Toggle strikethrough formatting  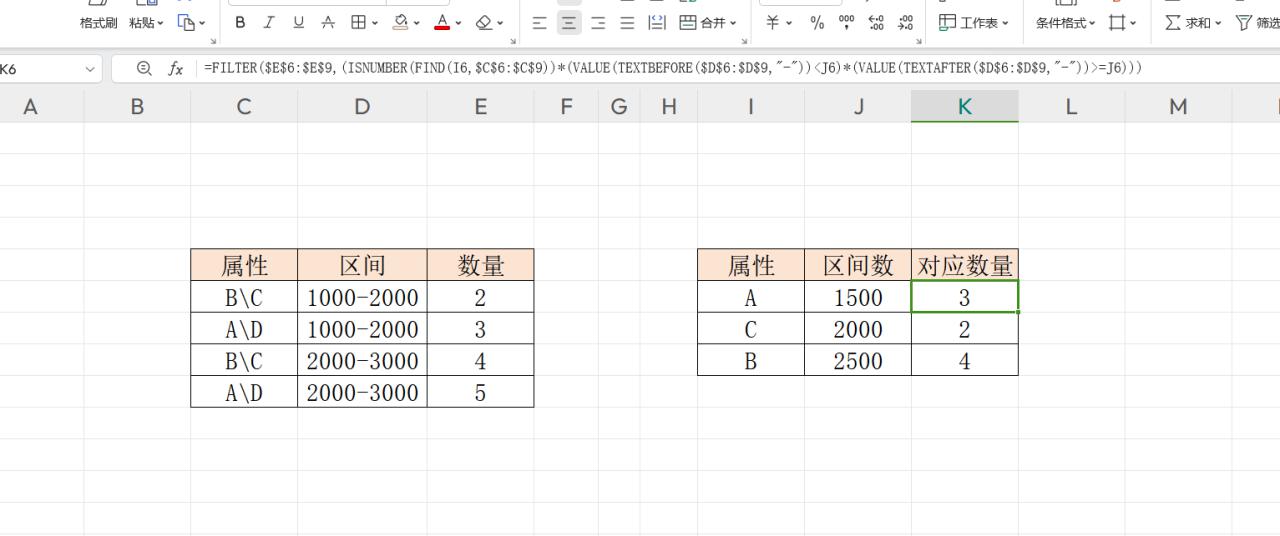(328, 22)
